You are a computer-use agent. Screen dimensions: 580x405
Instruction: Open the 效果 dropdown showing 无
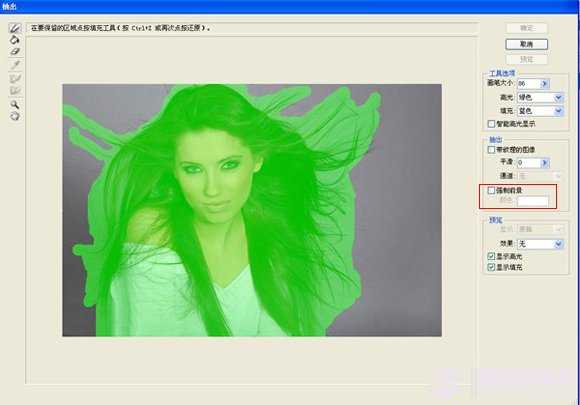click(540, 244)
